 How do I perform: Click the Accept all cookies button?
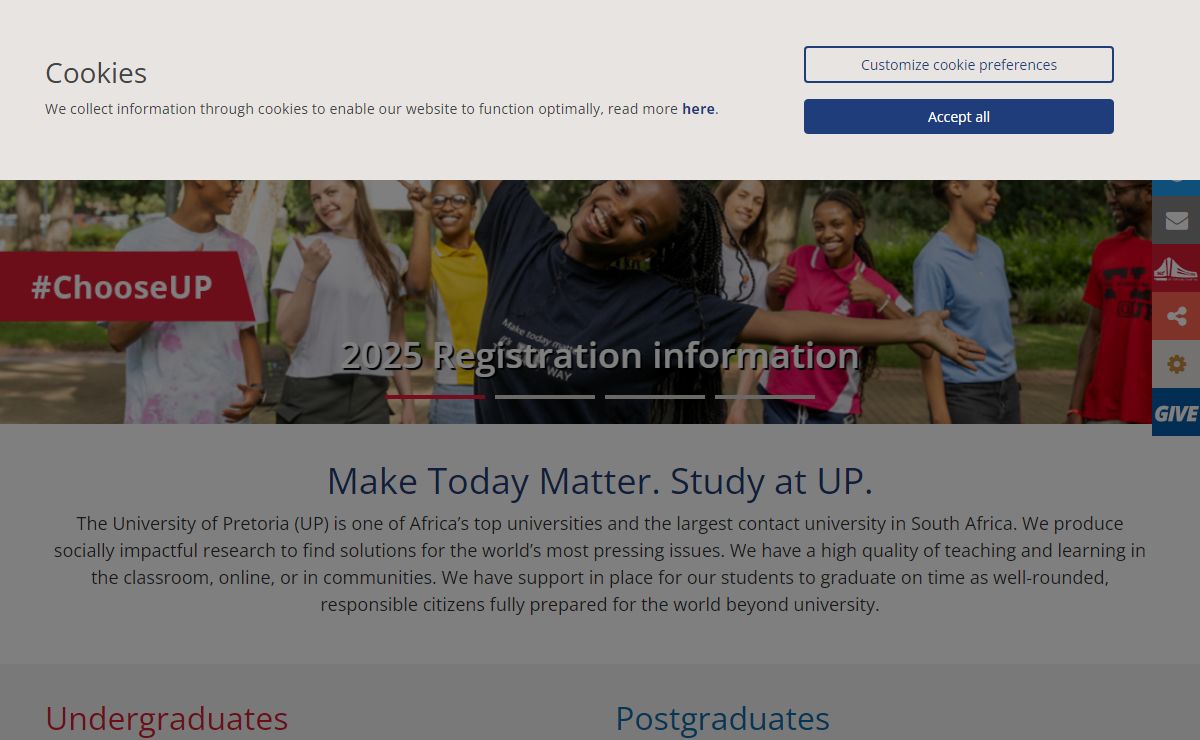958,116
